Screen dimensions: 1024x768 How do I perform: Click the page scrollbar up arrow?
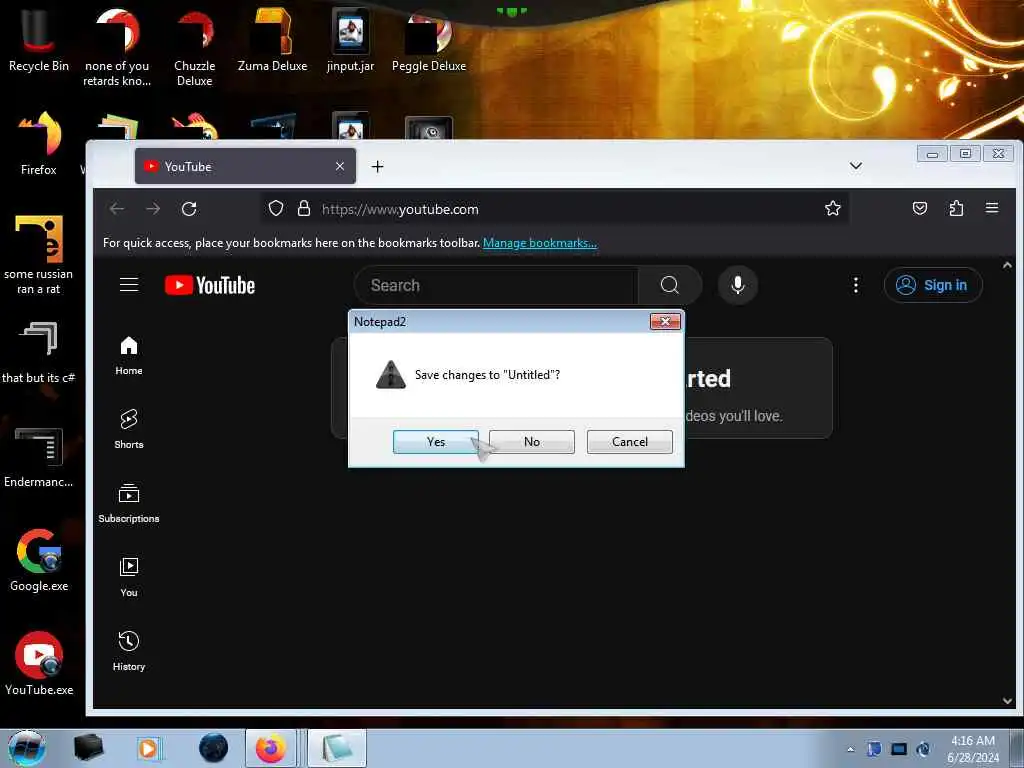point(1007,265)
